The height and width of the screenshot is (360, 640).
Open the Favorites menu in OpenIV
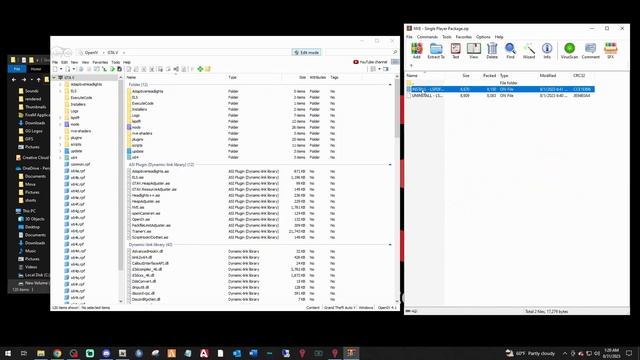click(100, 62)
